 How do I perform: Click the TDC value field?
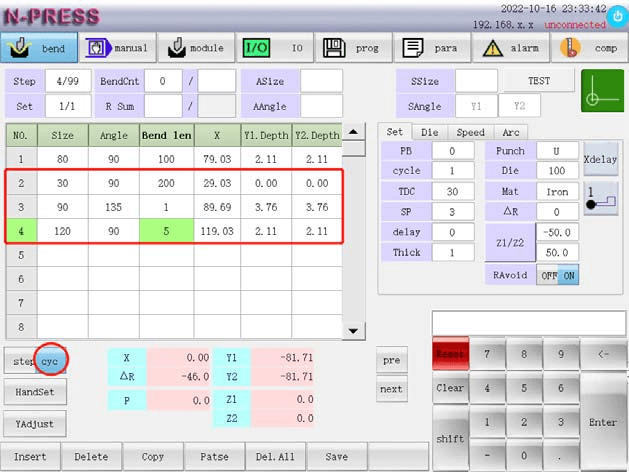tap(453, 191)
